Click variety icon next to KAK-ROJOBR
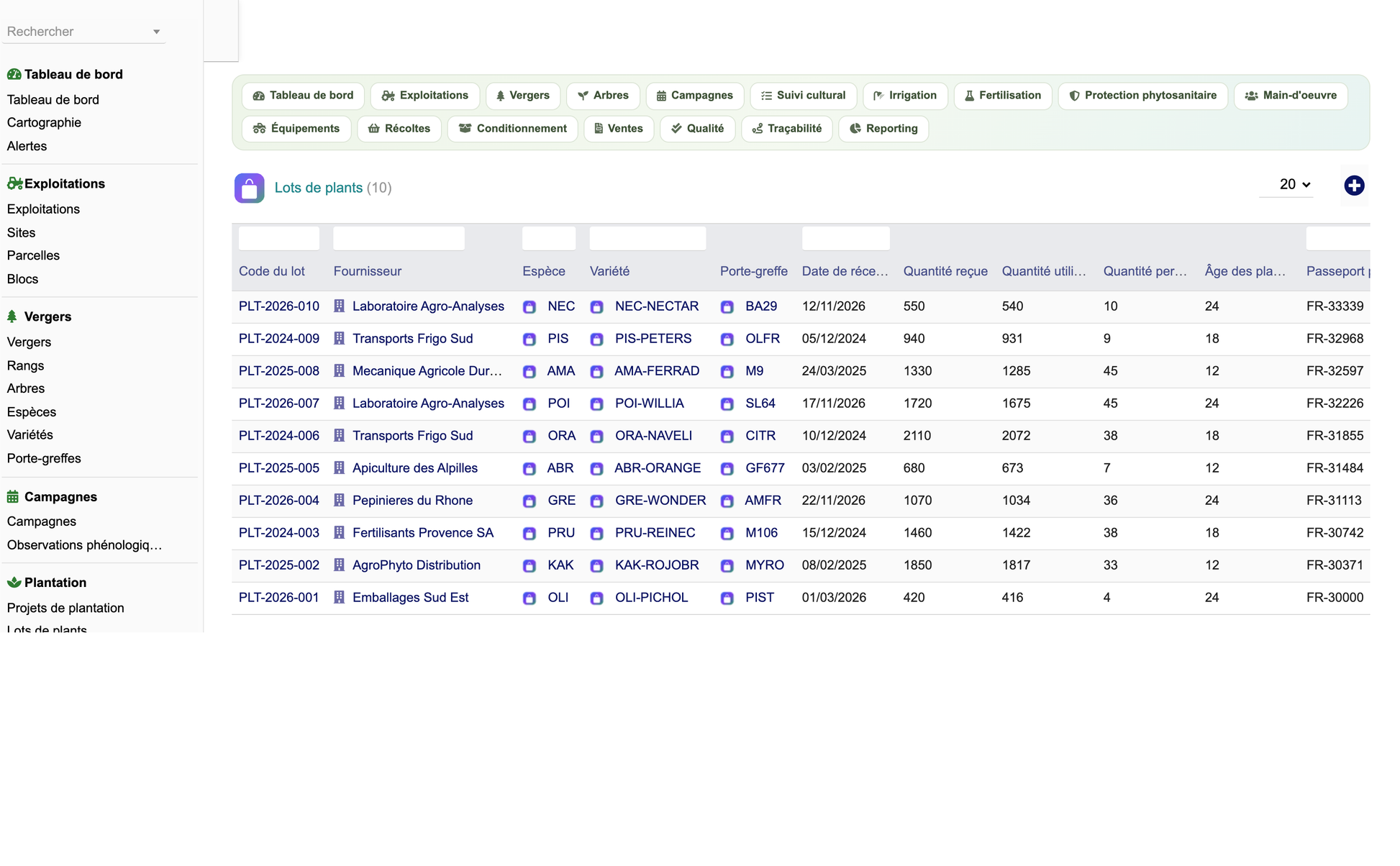This screenshot has width=1400, height=866. point(596,565)
